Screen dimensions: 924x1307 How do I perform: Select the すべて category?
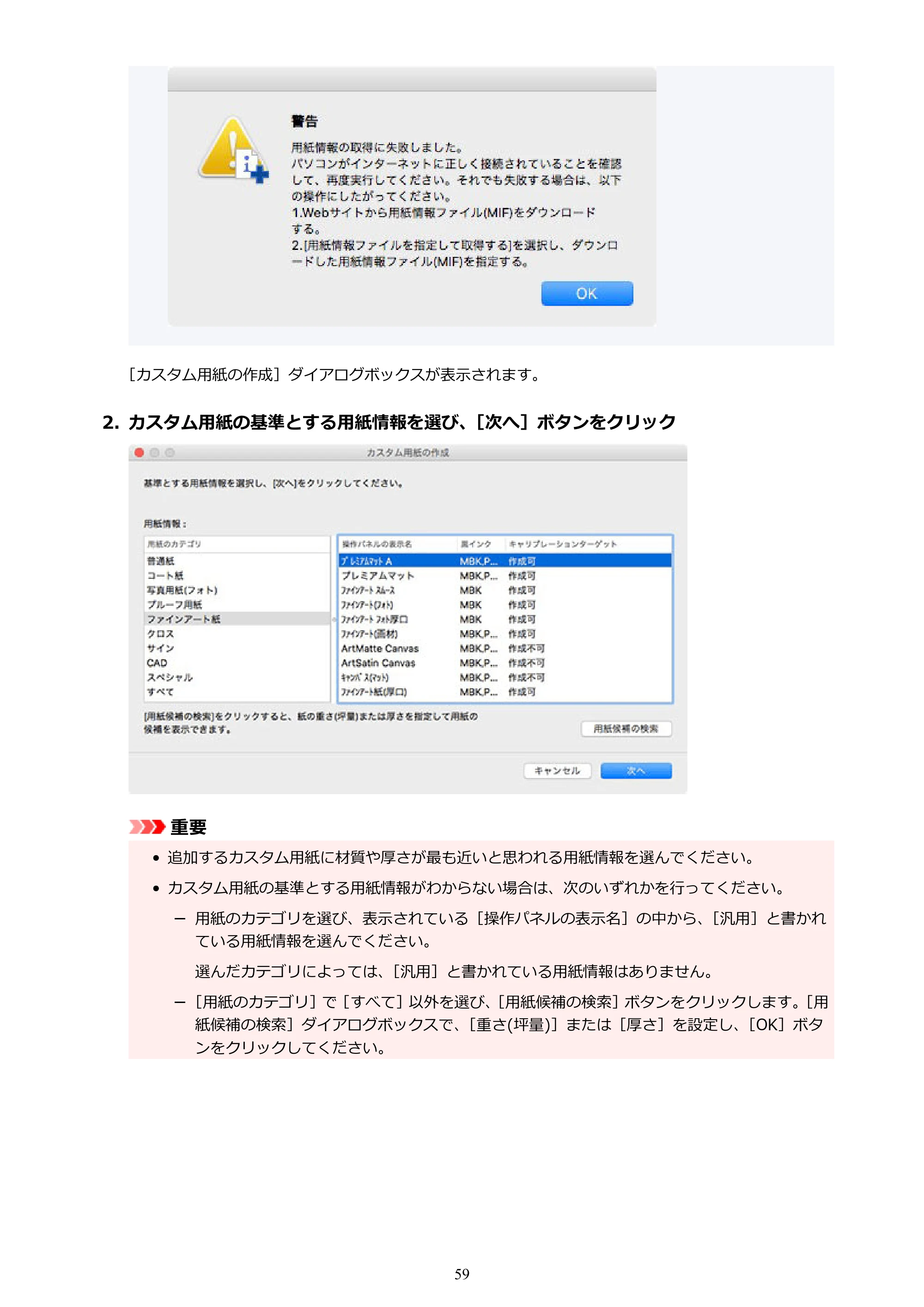[237, 692]
